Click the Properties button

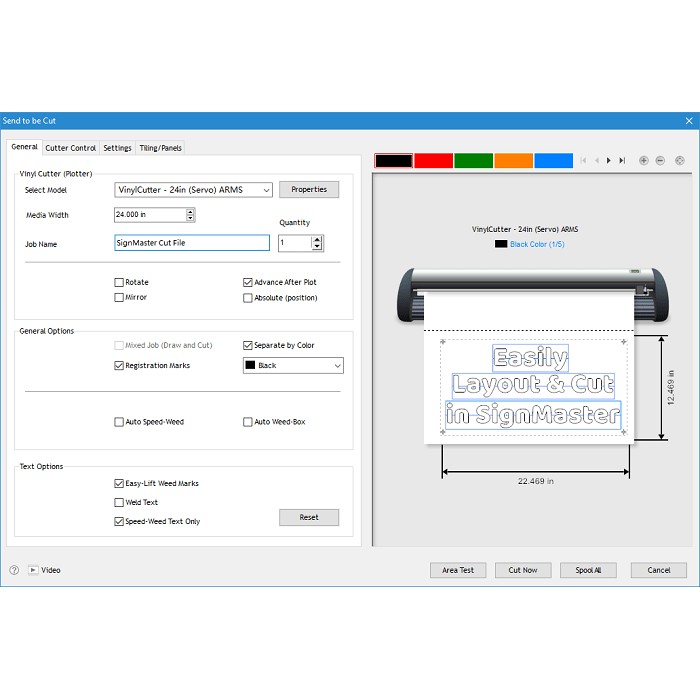pyautogui.click(x=309, y=190)
